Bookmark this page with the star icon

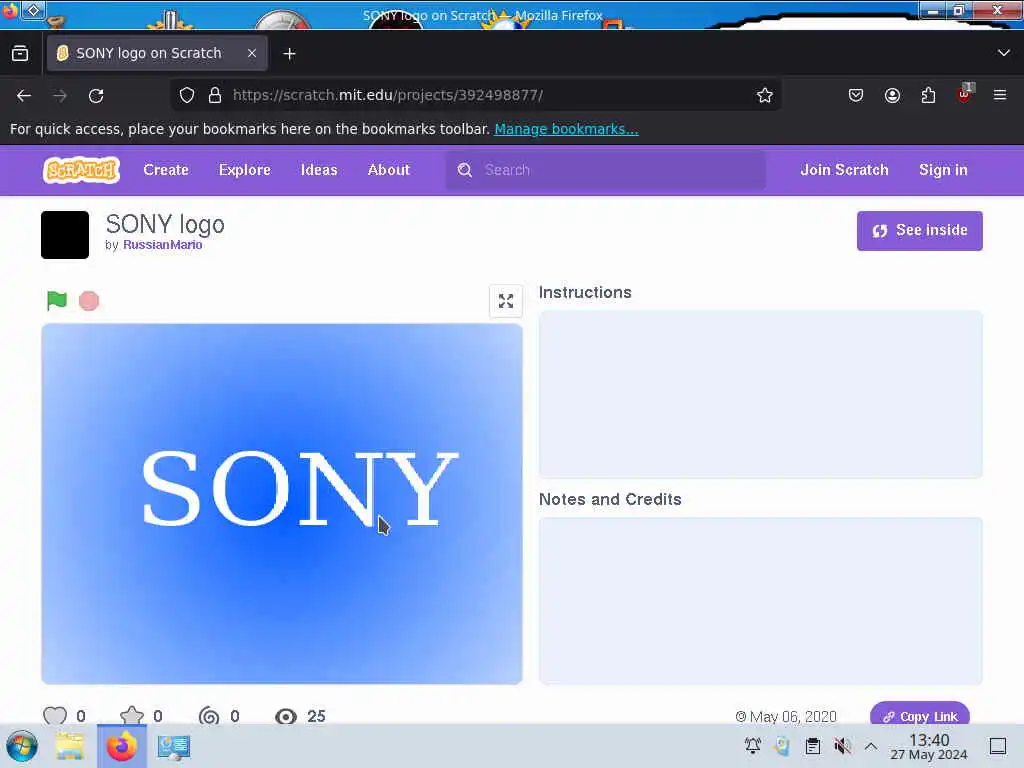click(x=765, y=95)
